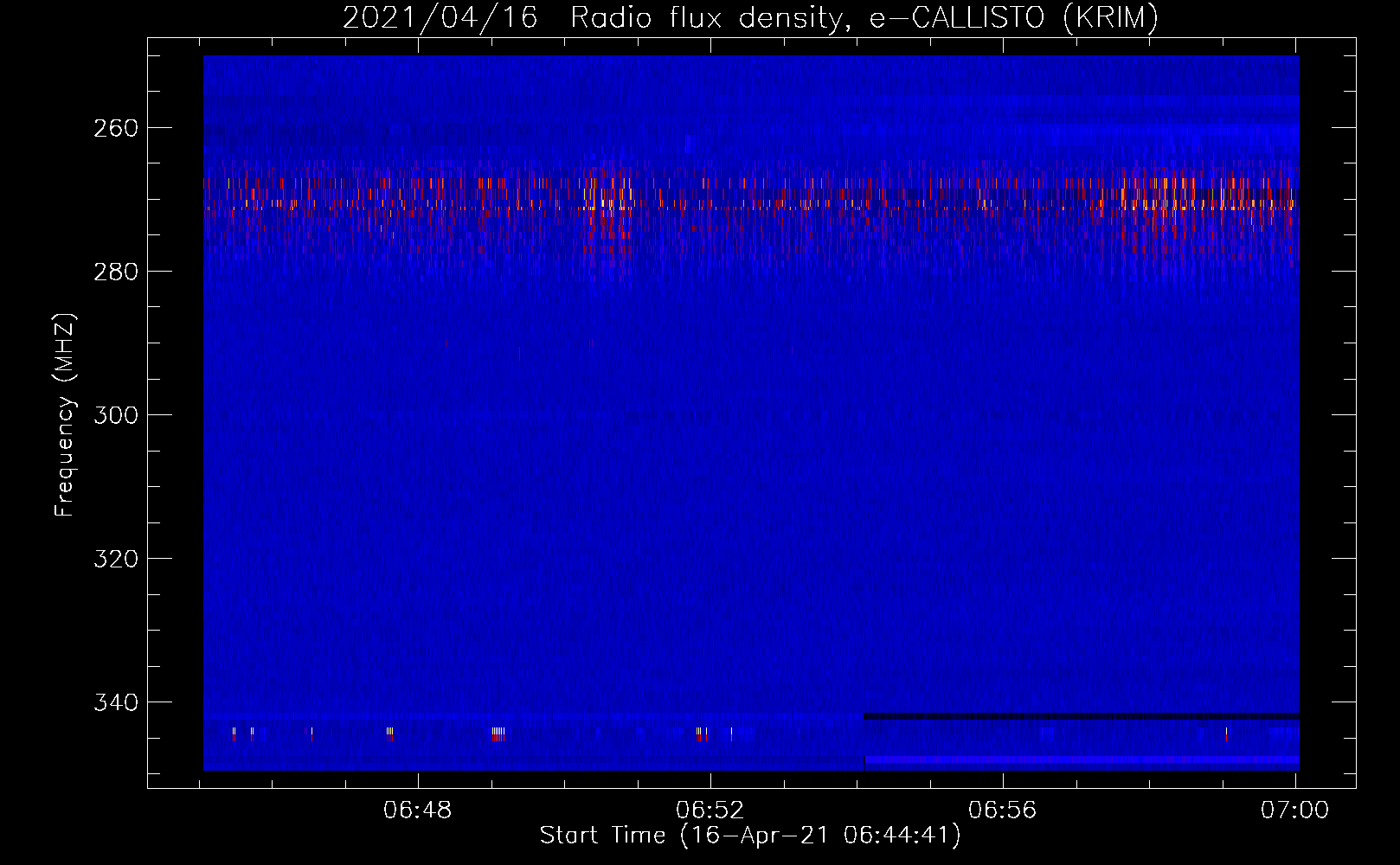The width and height of the screenshot is (1400, 865).
Task: Click the plot title "Radio flux density, e-CALLISTO (KRIM)"
Action: pyautogui.click(x=864, y=18)
